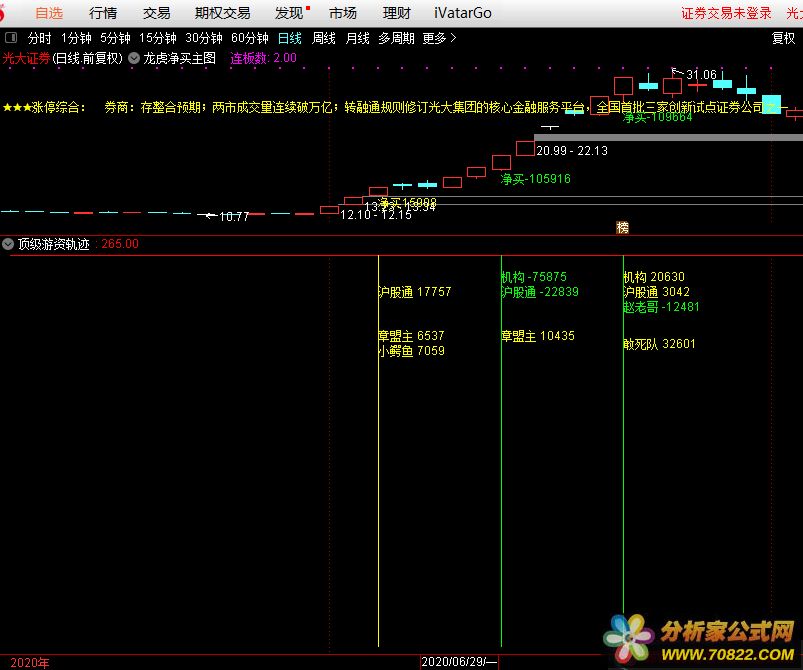The width and height of the screenshot is (803, 670).
Task: Click 证券交易未登录 login link
Action: pos(726,13)
